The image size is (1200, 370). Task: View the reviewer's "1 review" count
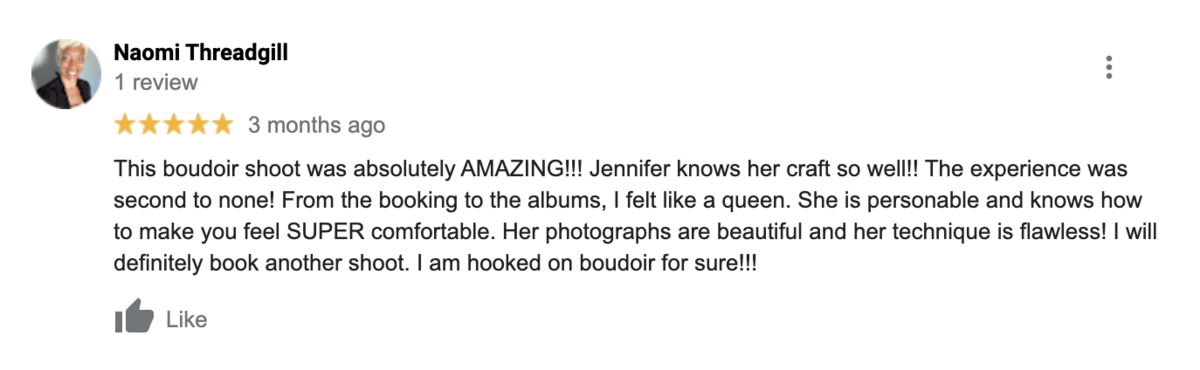(156, 83)
